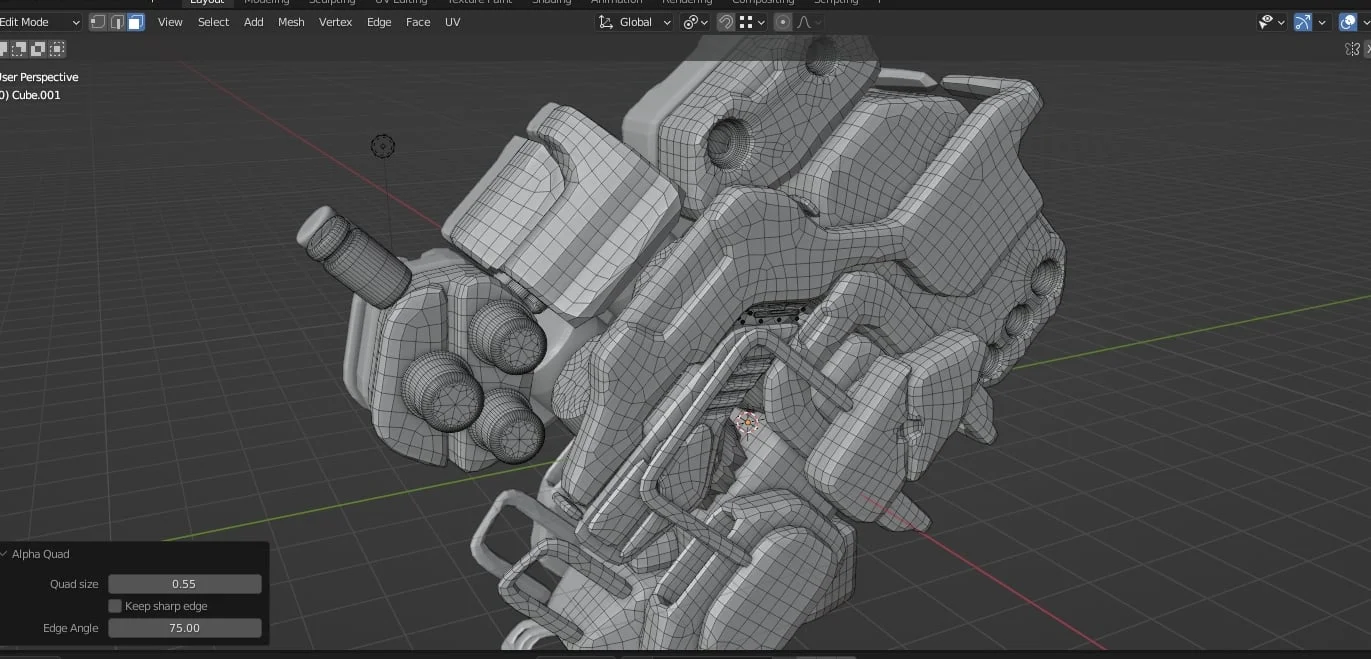Adjust the Quad size value slider
Image resolution: width=1371 pixels, height=659 pixels.
pos(184,584)
